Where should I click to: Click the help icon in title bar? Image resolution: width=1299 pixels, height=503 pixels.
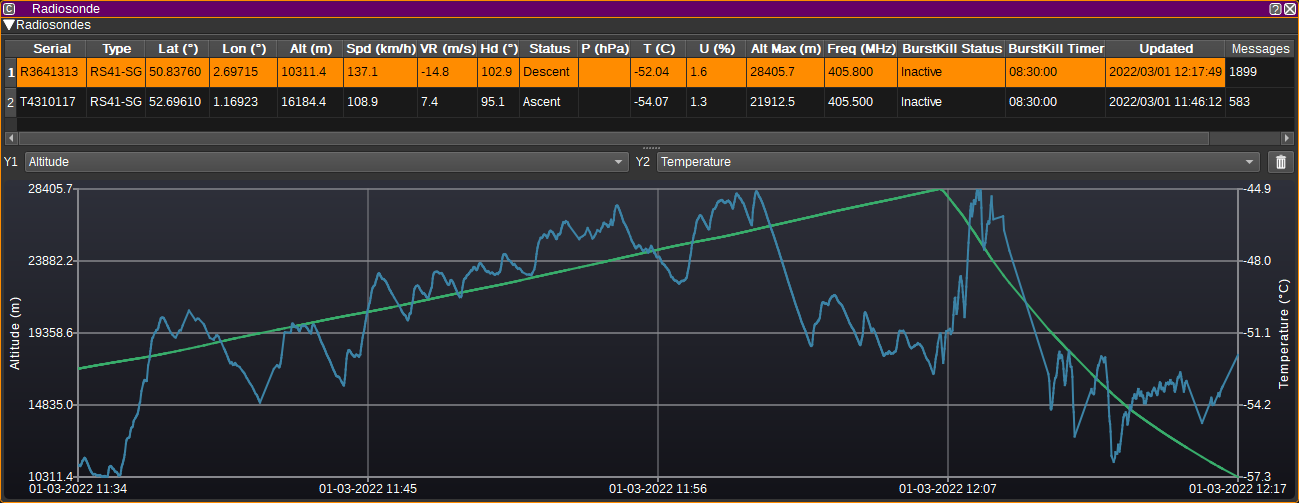pos(1275,8)
